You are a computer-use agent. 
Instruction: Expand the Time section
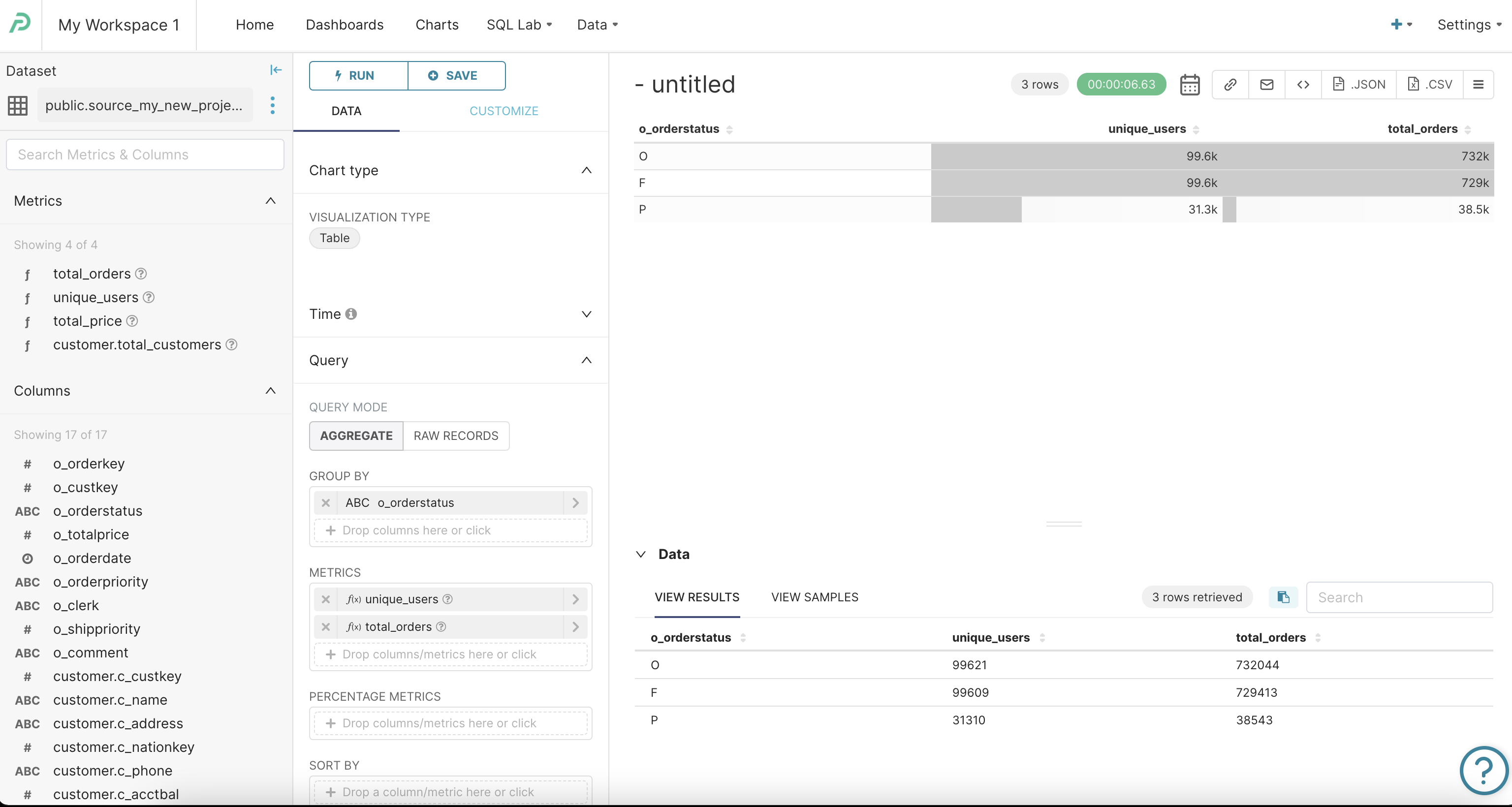coord(586,314)
